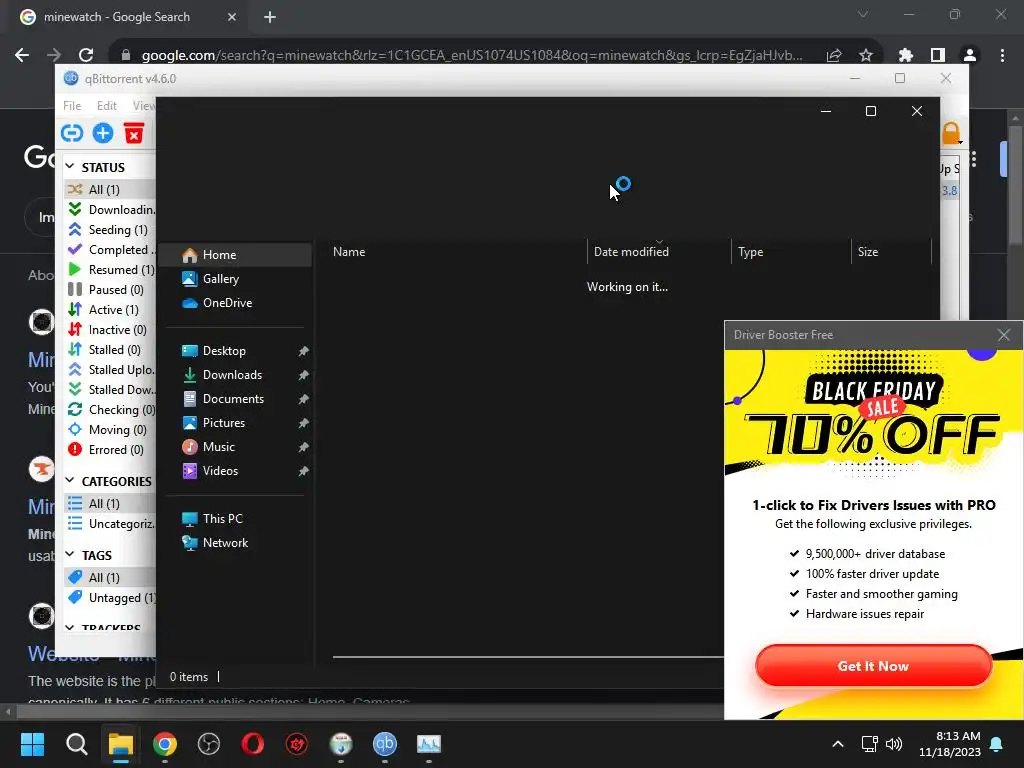
Task: Select All (1) under Tags
Action: [x=110, y=577]
